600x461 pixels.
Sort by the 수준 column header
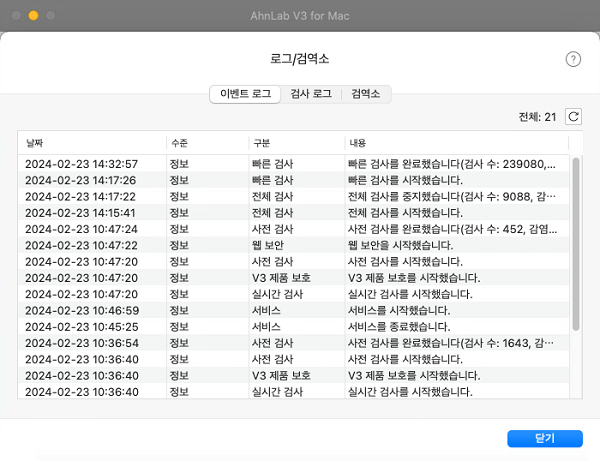tap(208, 143)
